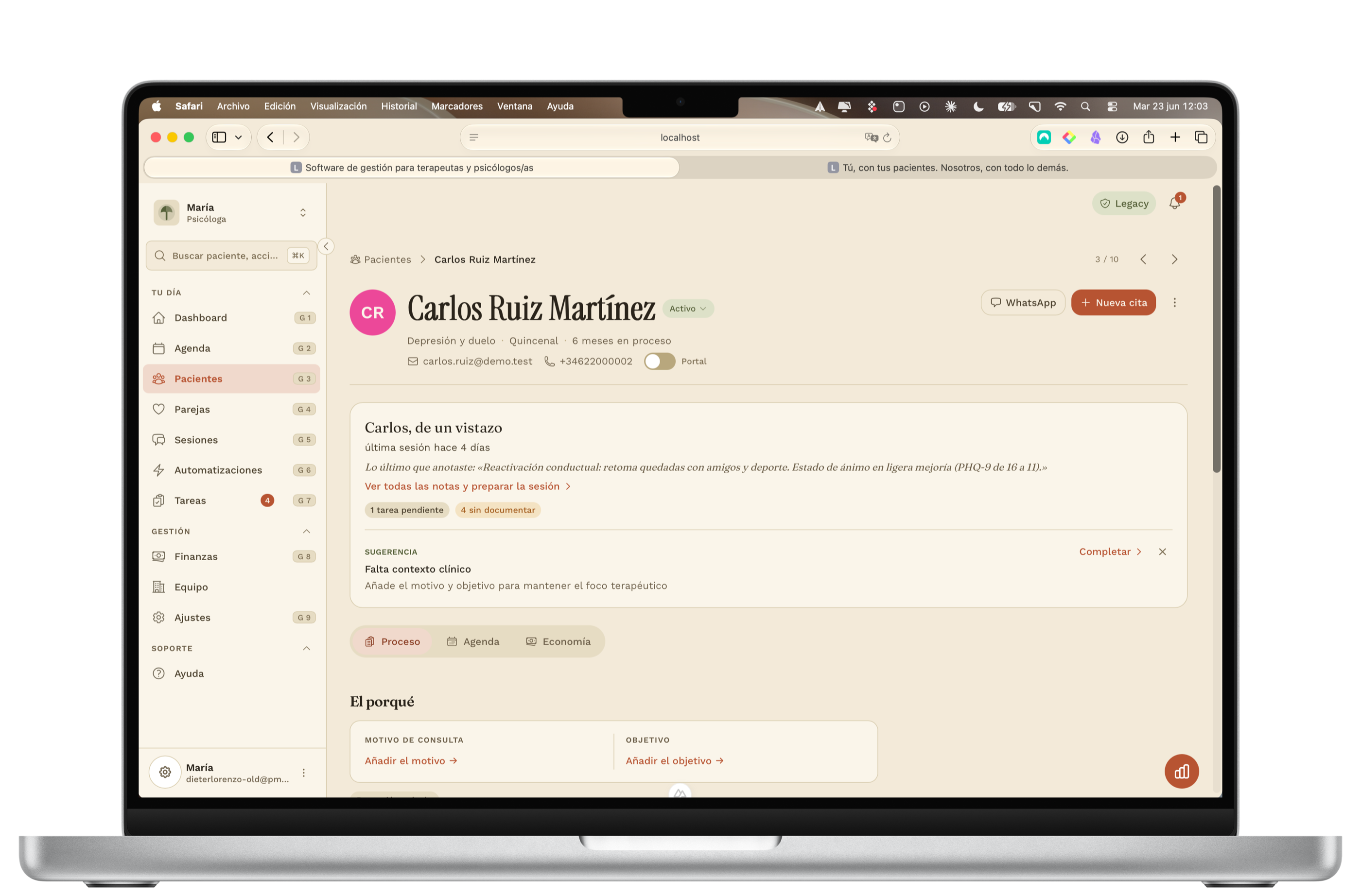Click the 1 tarea pendiente chip
The width and height of the screenshot is (1361, 896).
click(x=406, y=510)
